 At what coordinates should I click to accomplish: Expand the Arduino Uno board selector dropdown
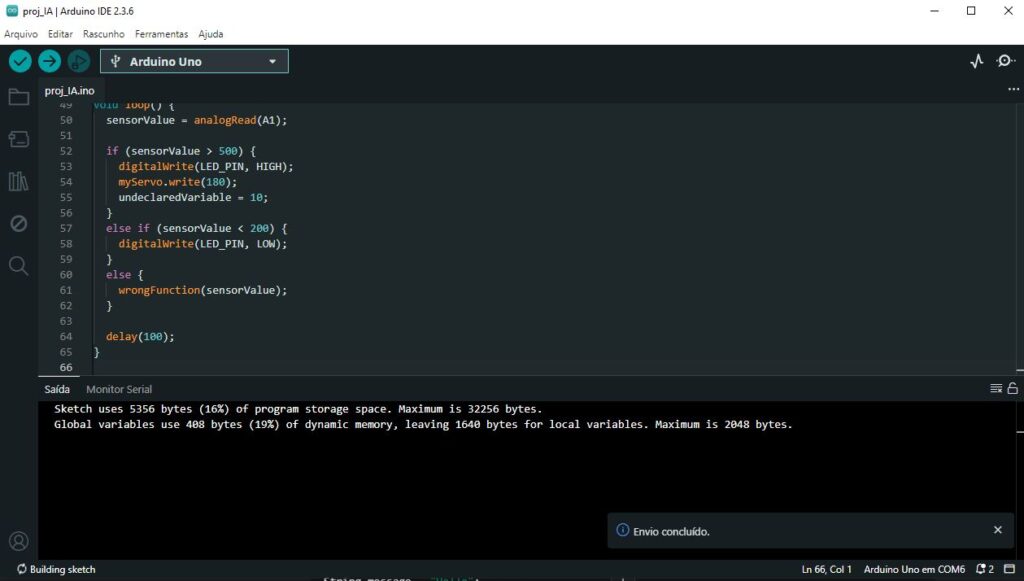[x=194, y=61]
